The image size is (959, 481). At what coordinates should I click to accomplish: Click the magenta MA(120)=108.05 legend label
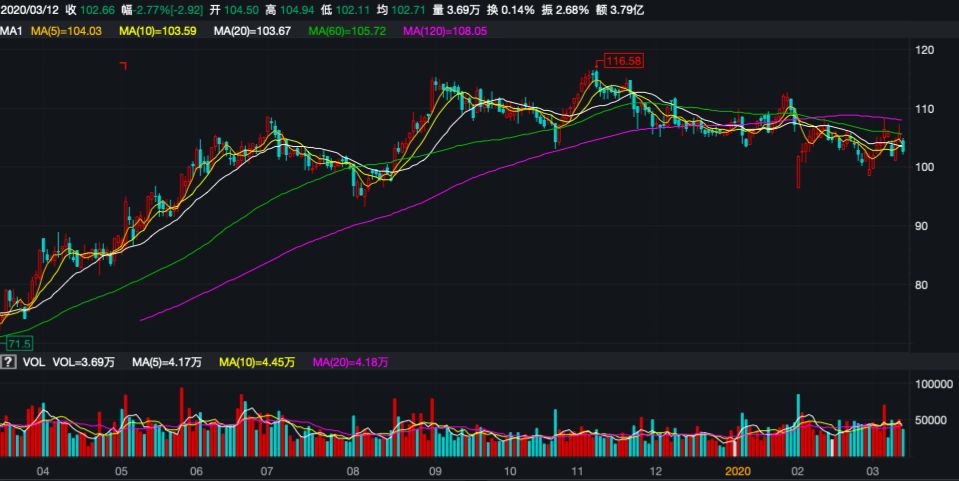[x=445, y=32]
